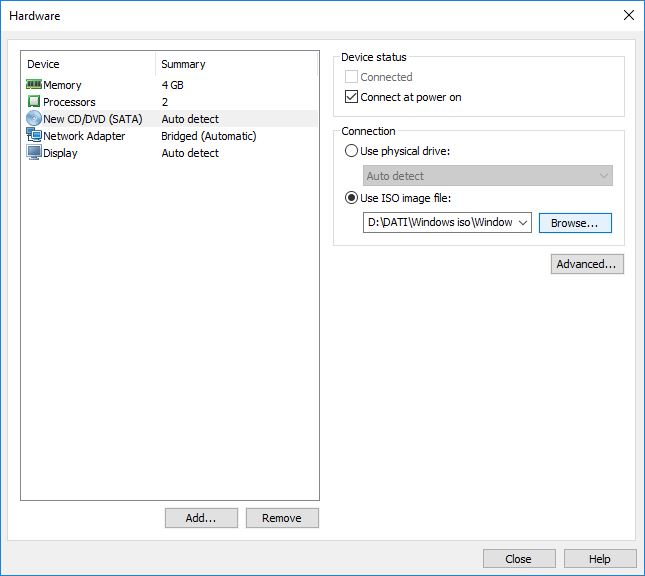Select the Display row label
The height and width of the screenshot is (576, 645).
tap(60, 153)
